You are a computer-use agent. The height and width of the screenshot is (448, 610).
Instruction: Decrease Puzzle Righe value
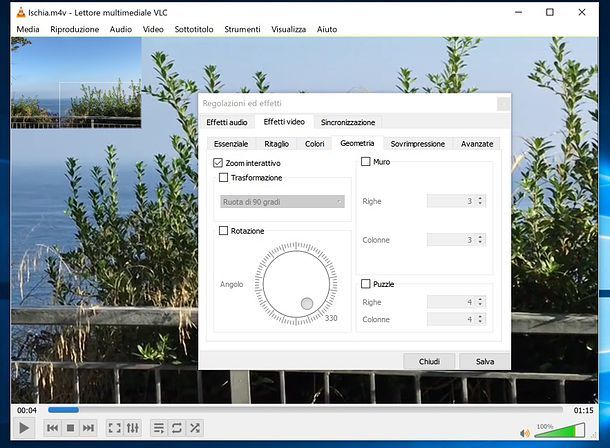pos(480,305)
